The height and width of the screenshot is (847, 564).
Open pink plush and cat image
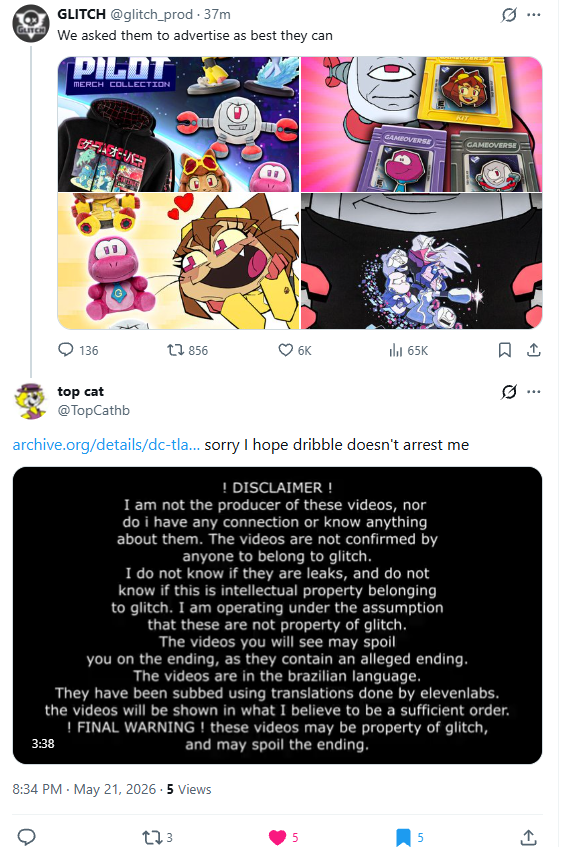tap(178, 261)
